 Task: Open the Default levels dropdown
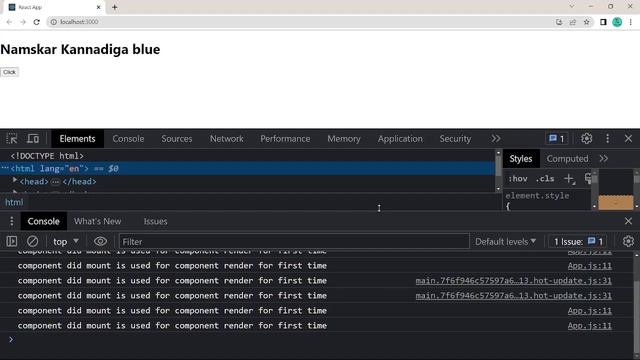coord(505,242)
